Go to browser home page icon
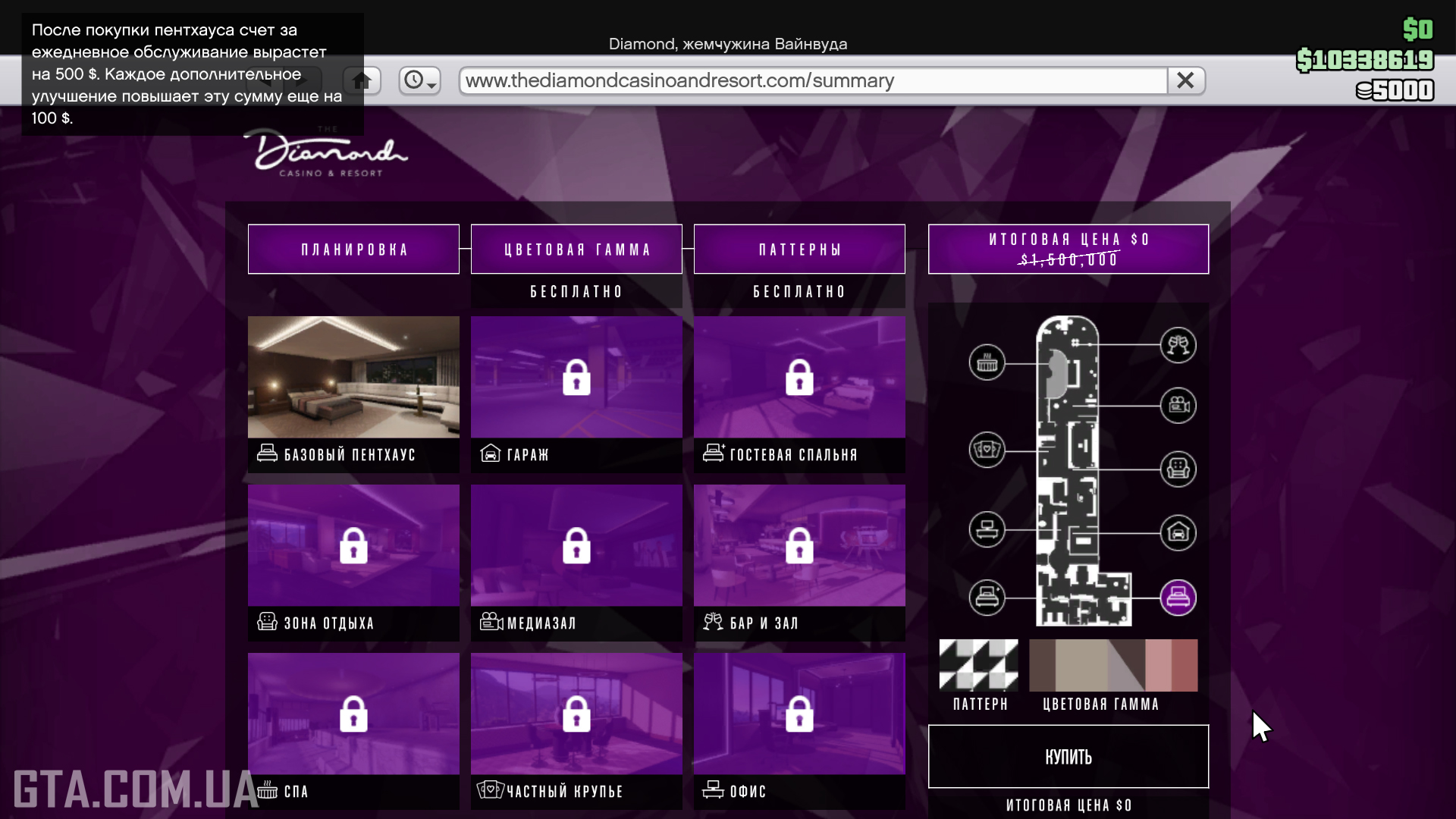Screen dimensions: 1456x819 [362, 80]
